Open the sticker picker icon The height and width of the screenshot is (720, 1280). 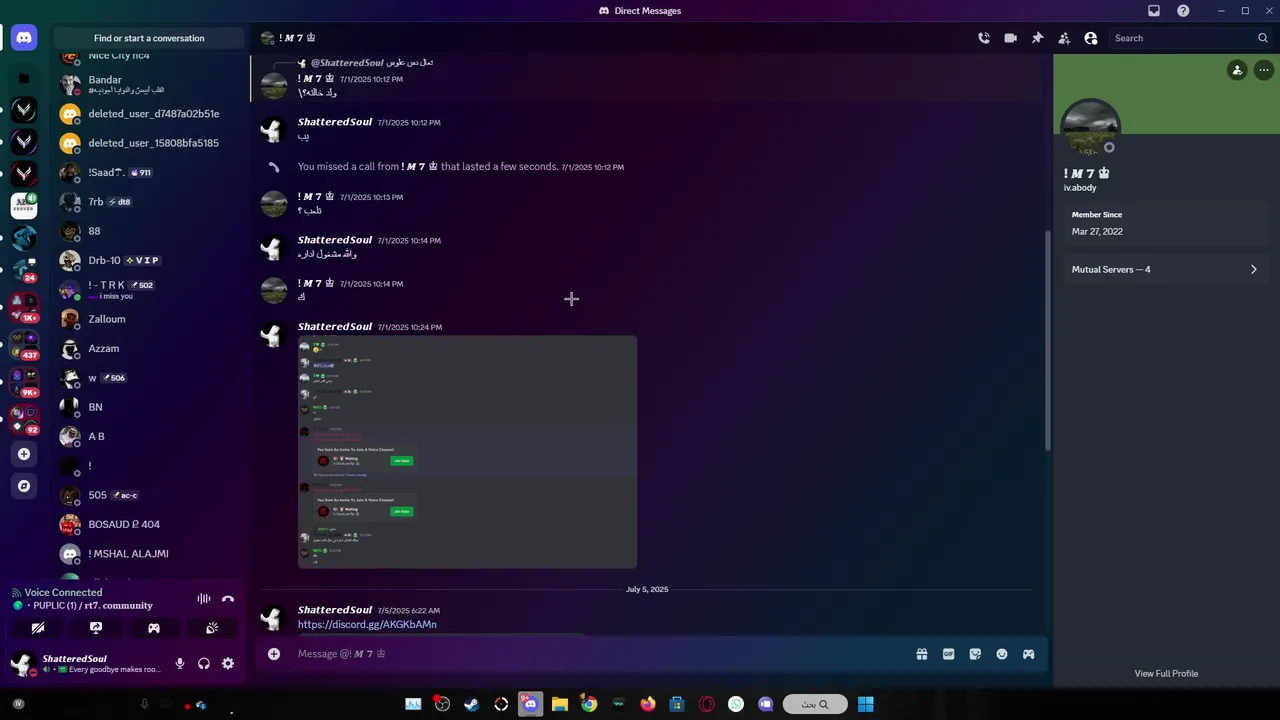[975, 654]
